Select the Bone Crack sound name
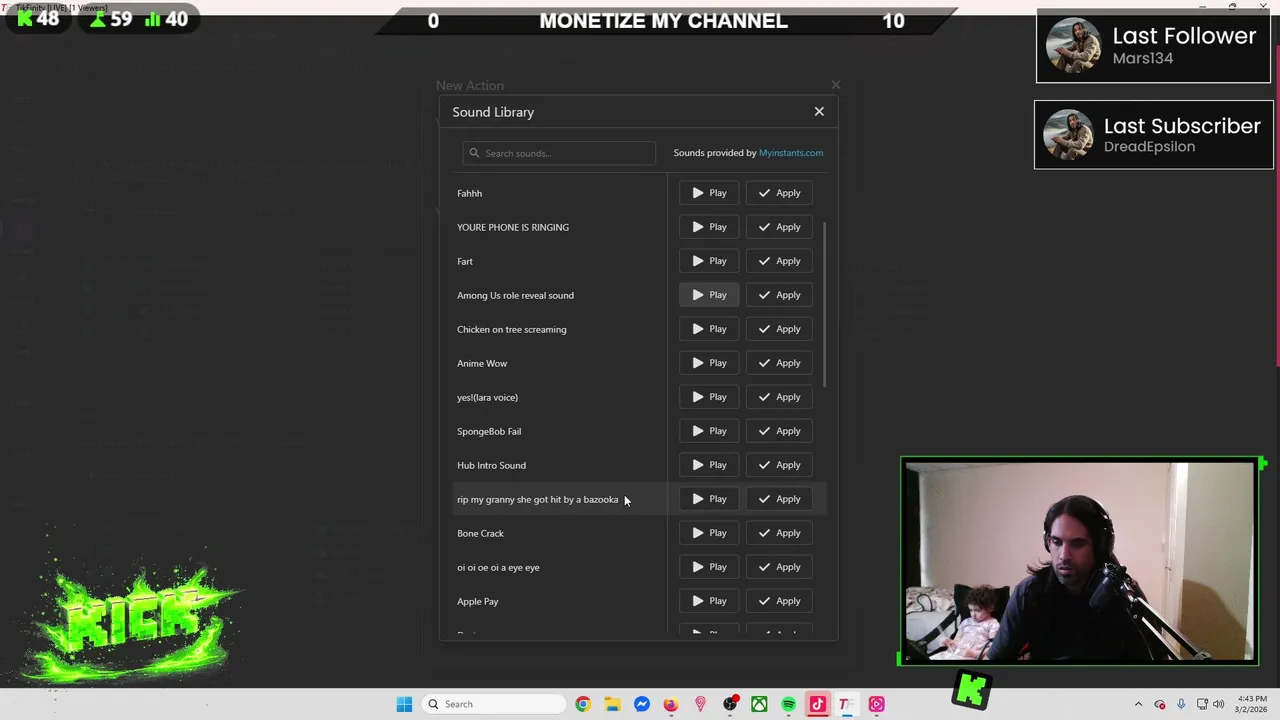The image size is (1280, 720). coord(480,533)
